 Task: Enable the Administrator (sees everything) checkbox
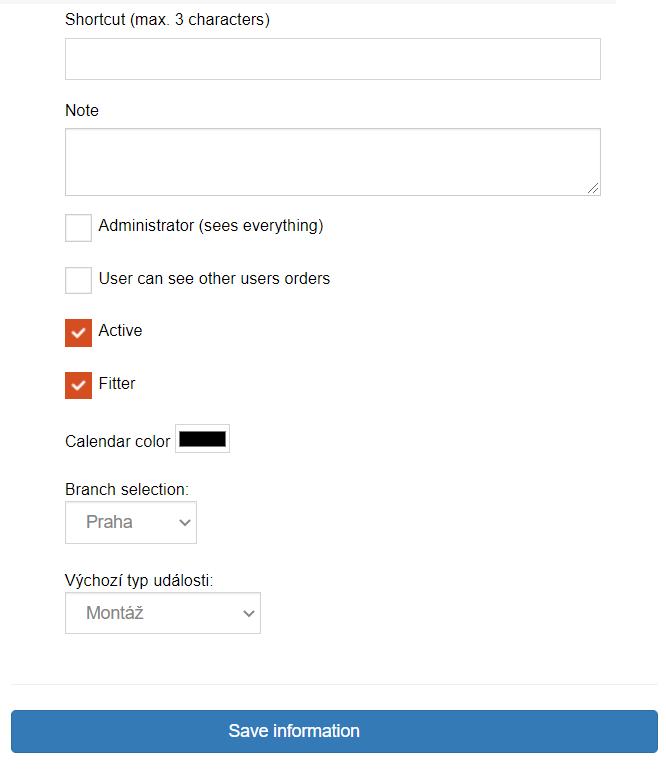pyautogui.click(x=78, y=228)
